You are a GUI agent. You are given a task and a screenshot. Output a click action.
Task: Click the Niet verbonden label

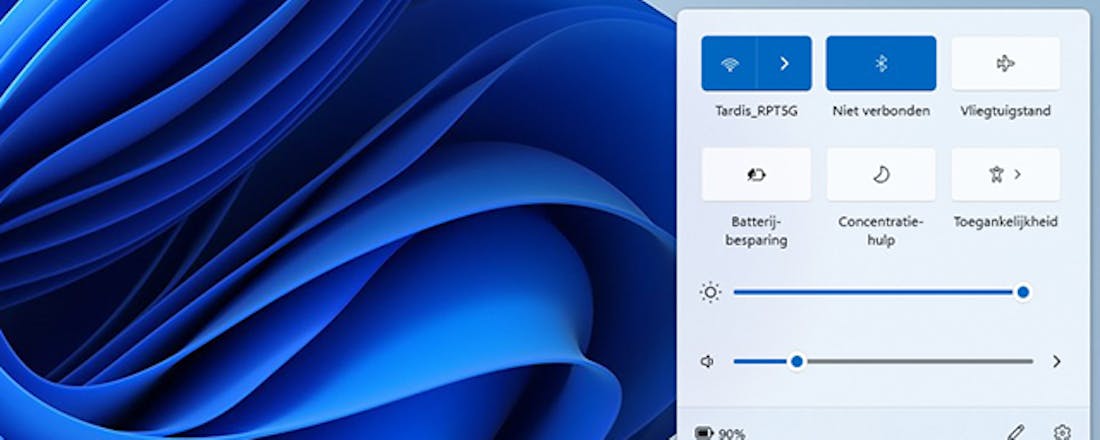point(881,111)
